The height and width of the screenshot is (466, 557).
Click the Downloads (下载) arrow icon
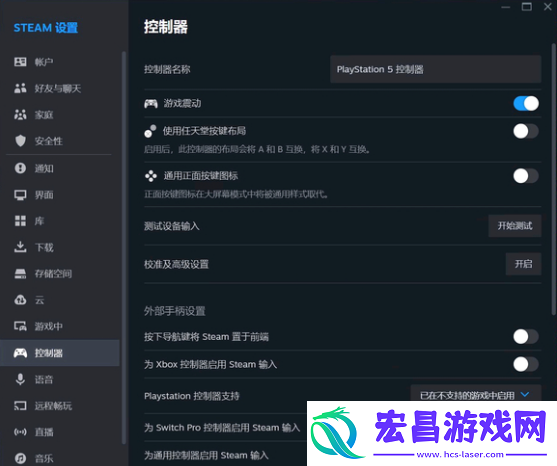(x=20, y=247)
